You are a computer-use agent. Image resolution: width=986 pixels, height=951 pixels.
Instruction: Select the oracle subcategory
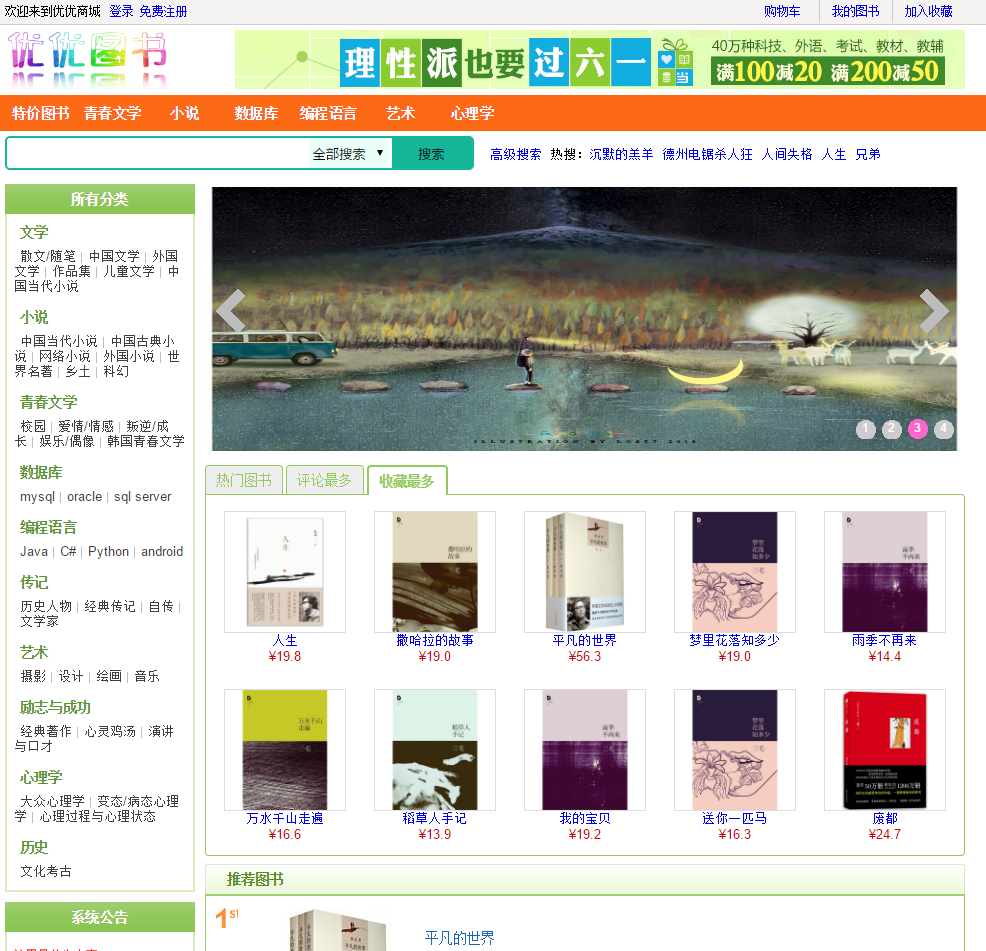pos(84,497)
